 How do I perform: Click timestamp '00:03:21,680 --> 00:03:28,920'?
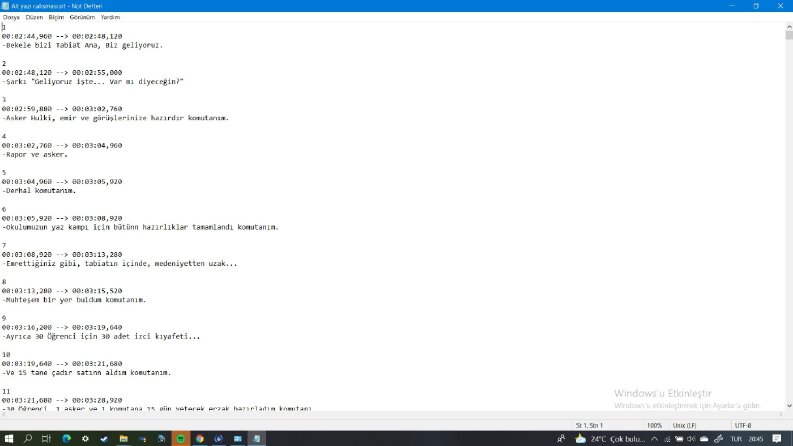[x=62, y=400]
